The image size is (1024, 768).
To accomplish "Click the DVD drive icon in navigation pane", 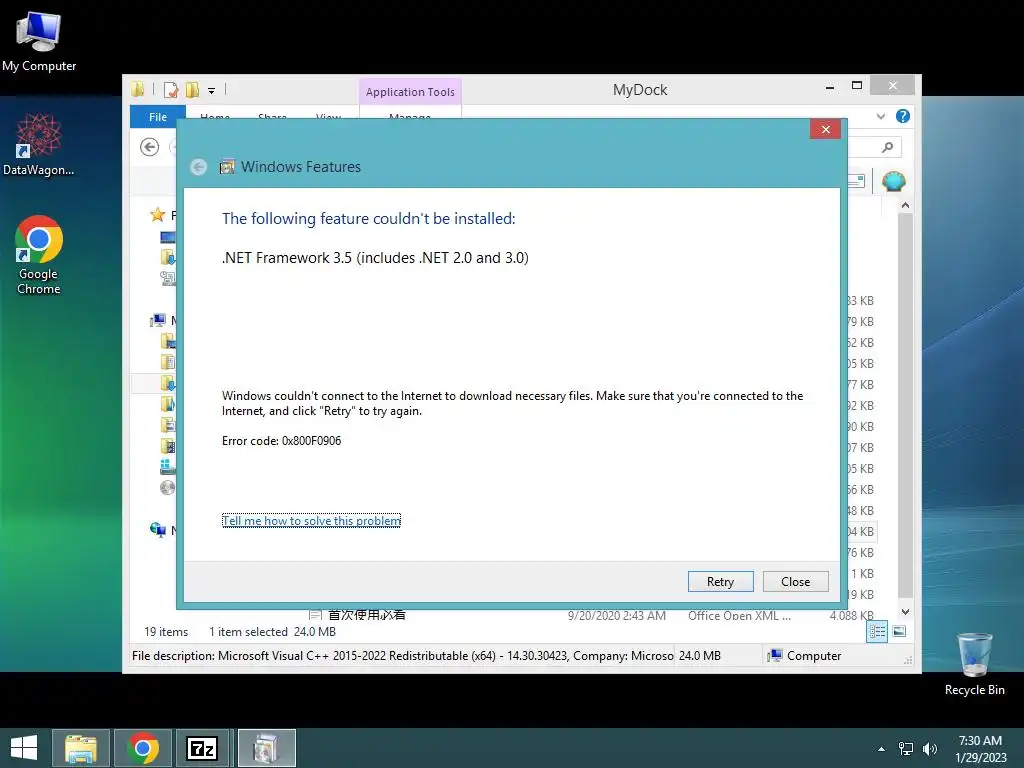I will point(168,487).
